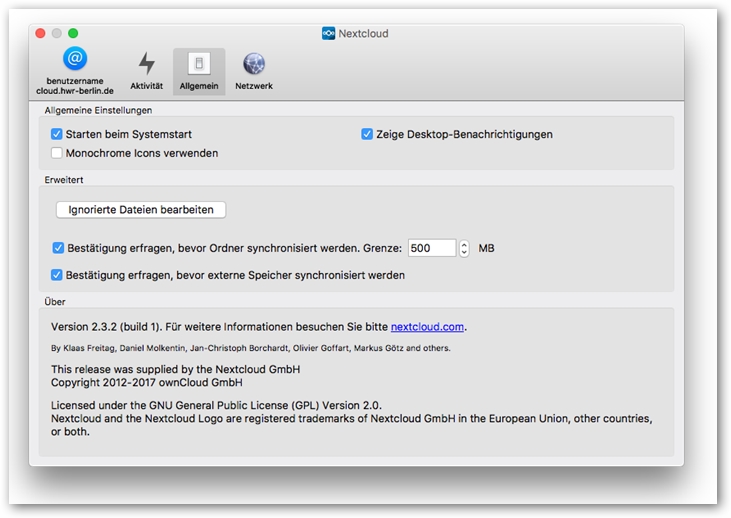Toggle Zeige Desktop-Benachrichtigungen checkbox

click(x=367, y=134)
